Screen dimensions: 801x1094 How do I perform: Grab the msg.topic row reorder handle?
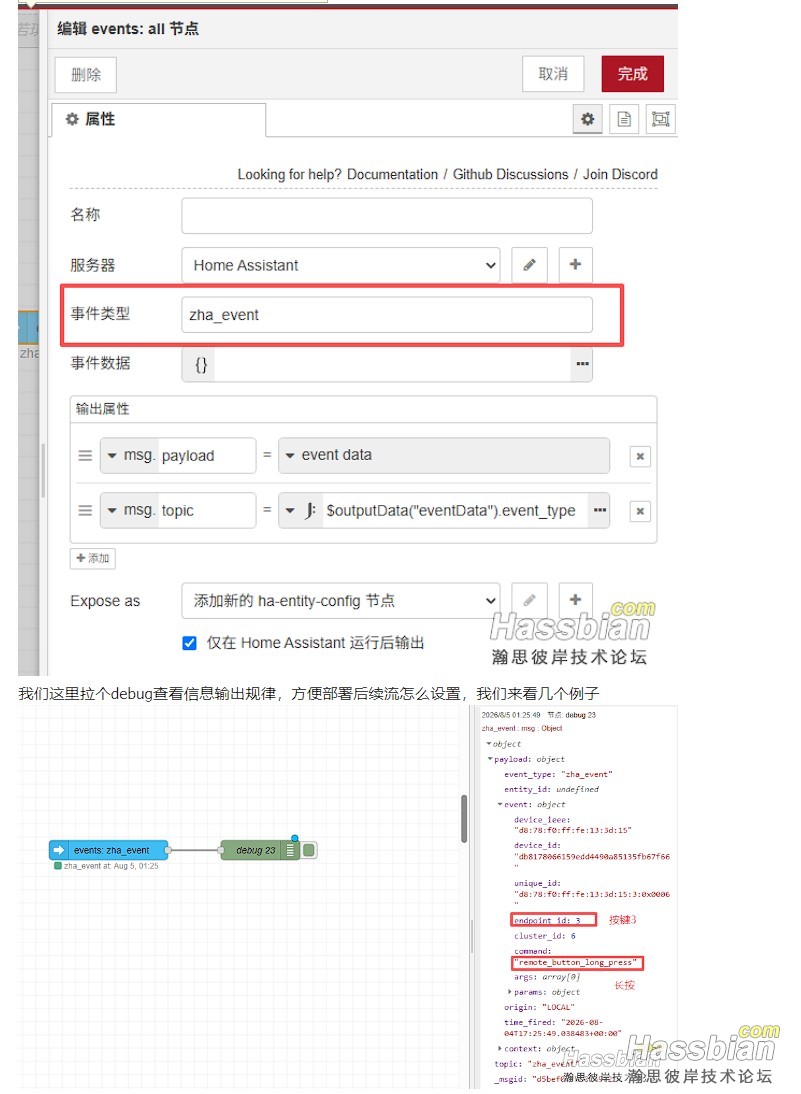coord(85,511)
